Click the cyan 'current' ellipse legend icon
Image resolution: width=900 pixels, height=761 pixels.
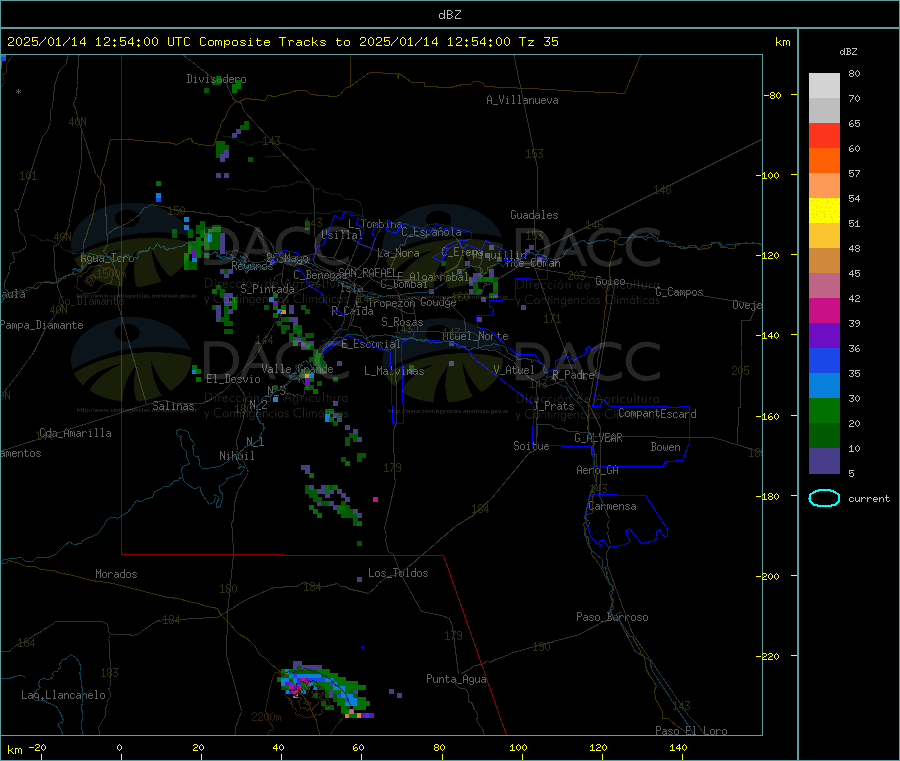(x=824, y=498)
